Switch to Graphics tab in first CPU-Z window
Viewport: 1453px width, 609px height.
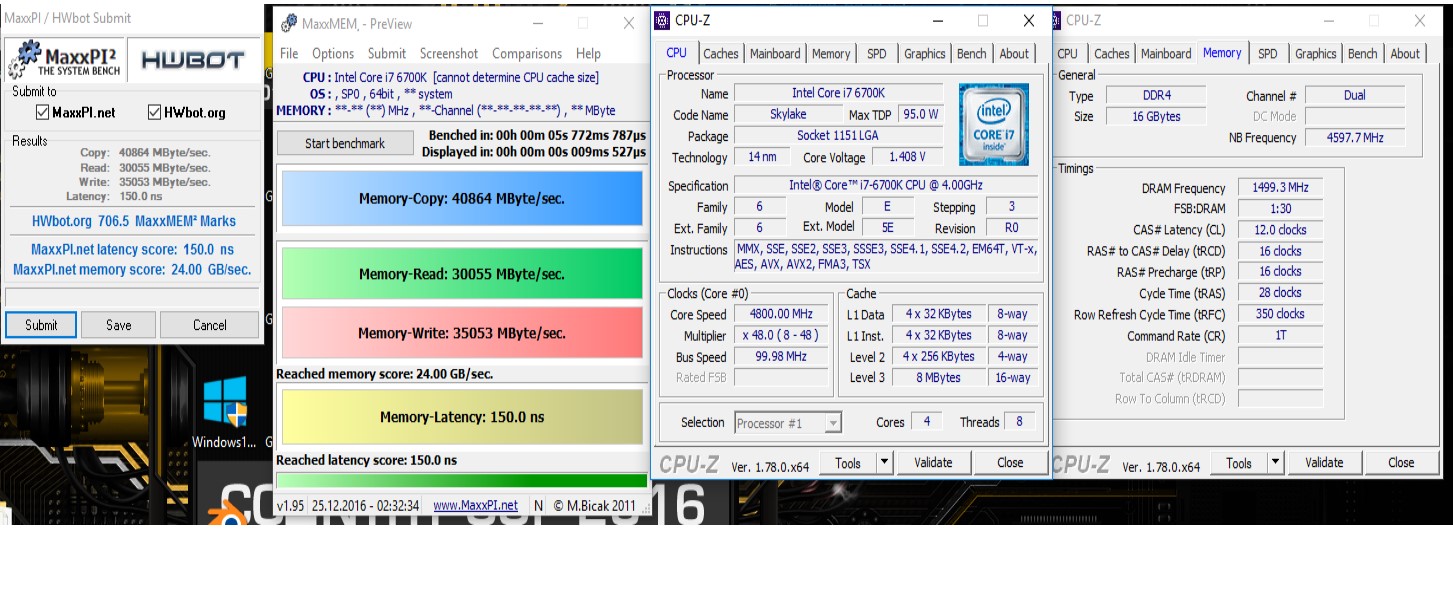(x=925, y=54)
